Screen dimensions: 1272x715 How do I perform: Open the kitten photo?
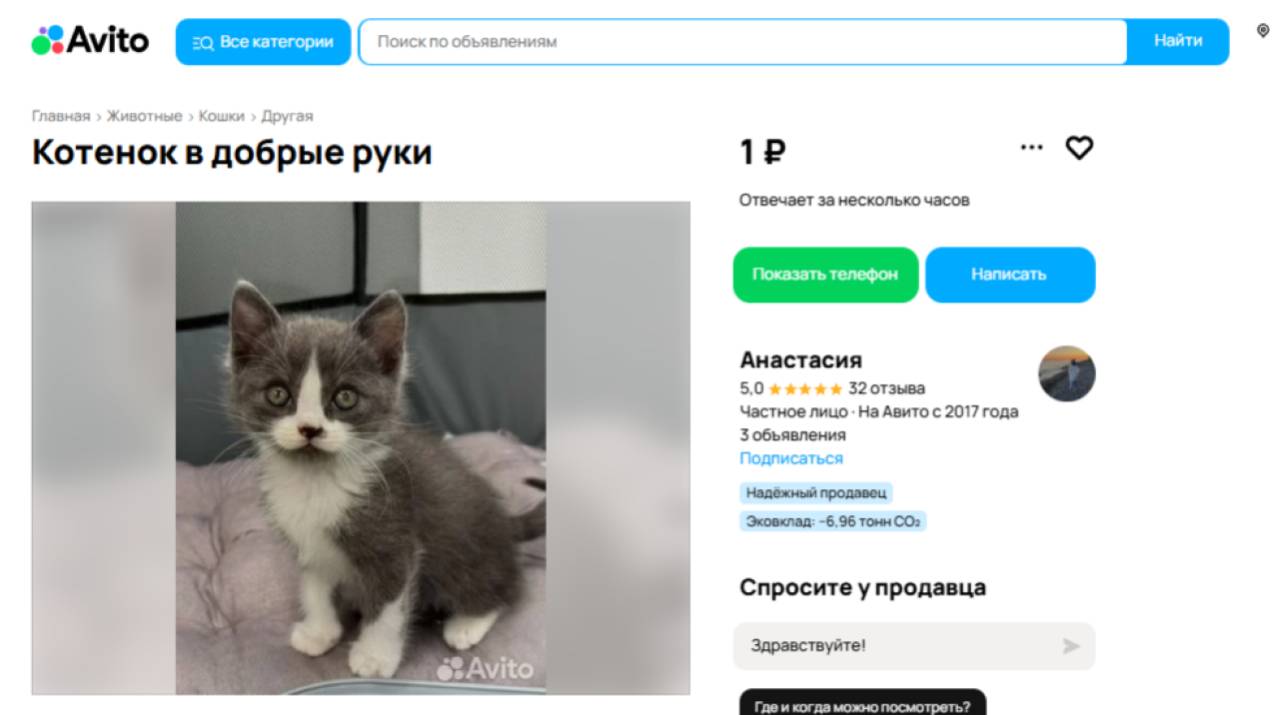tap(361, 448)
